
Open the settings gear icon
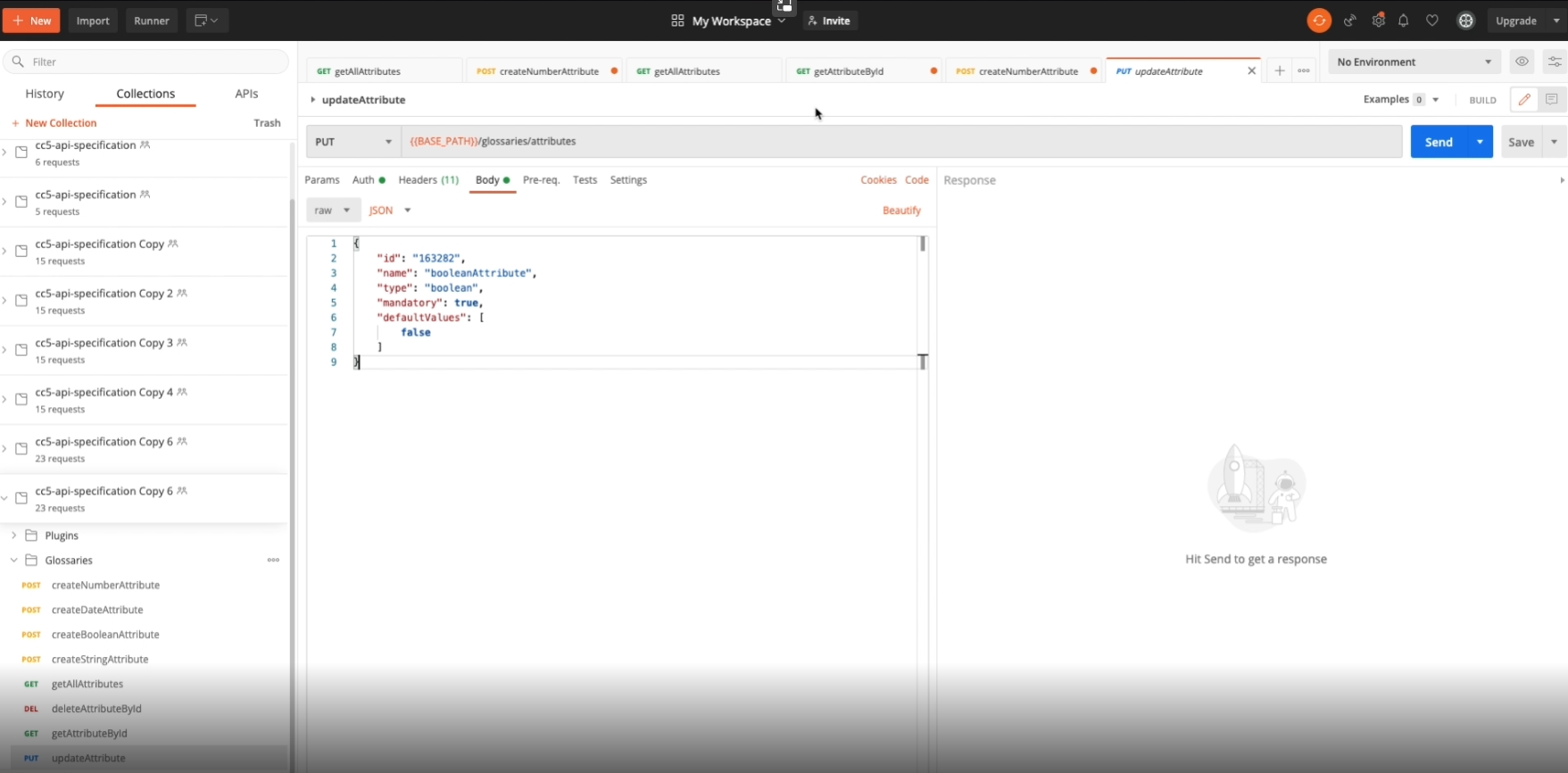point(1378,21)
